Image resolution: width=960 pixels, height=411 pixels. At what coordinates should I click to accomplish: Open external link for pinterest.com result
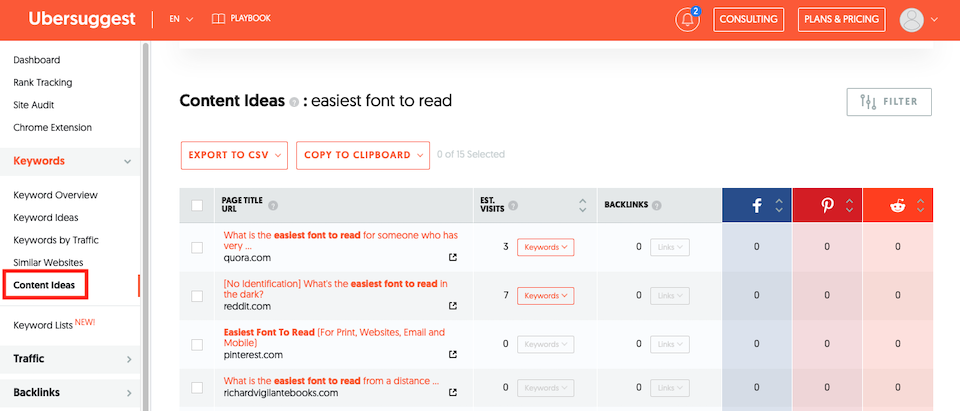click(x=453, y=354)
